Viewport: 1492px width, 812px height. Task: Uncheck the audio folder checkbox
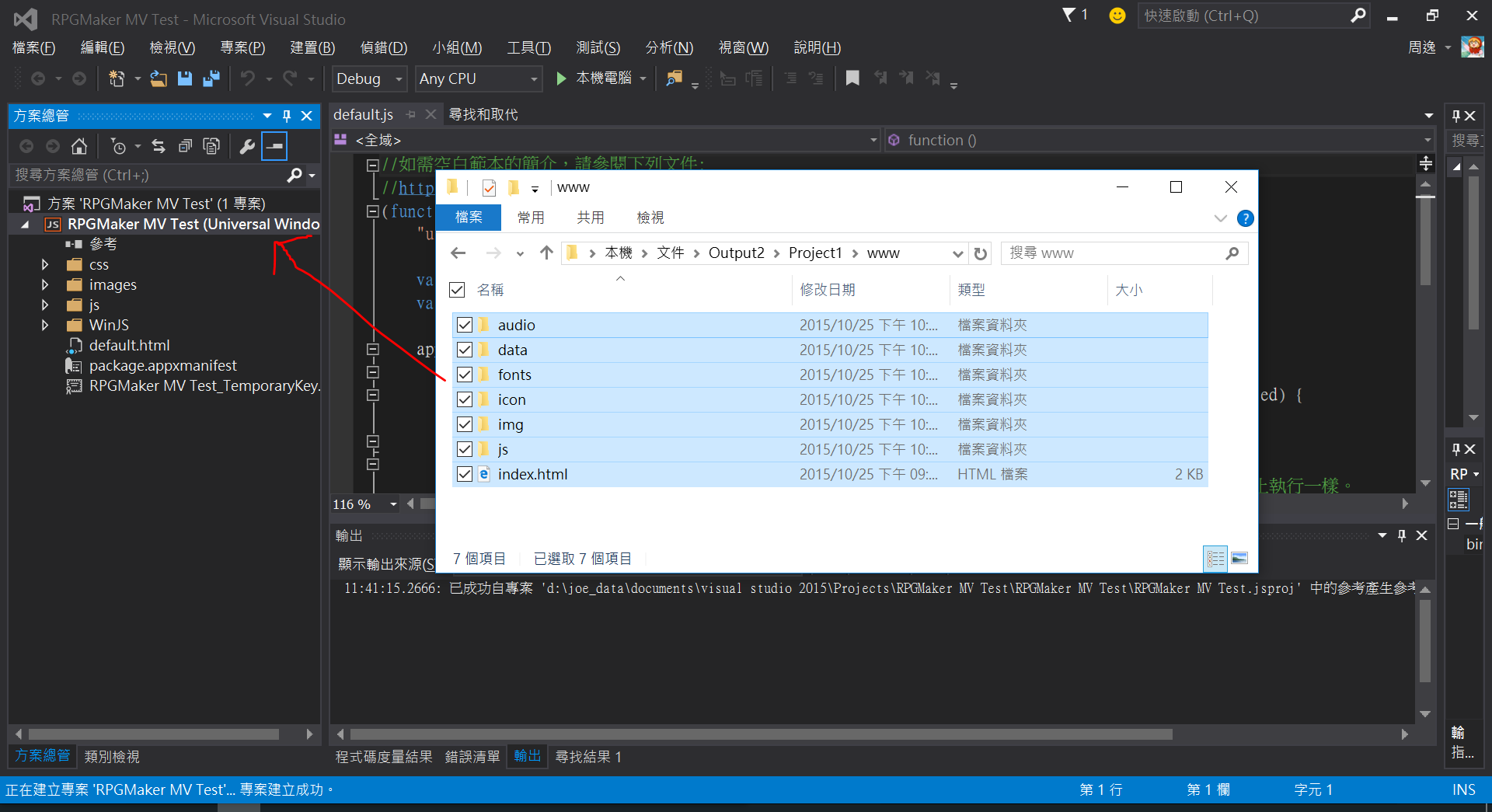[x=465, y=325]
